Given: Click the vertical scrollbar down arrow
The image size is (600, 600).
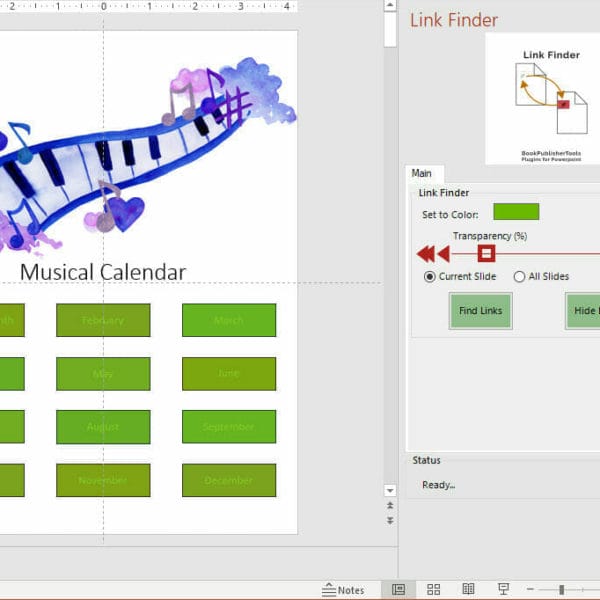Looking at the screenshot, I should (x=390, y=490).
